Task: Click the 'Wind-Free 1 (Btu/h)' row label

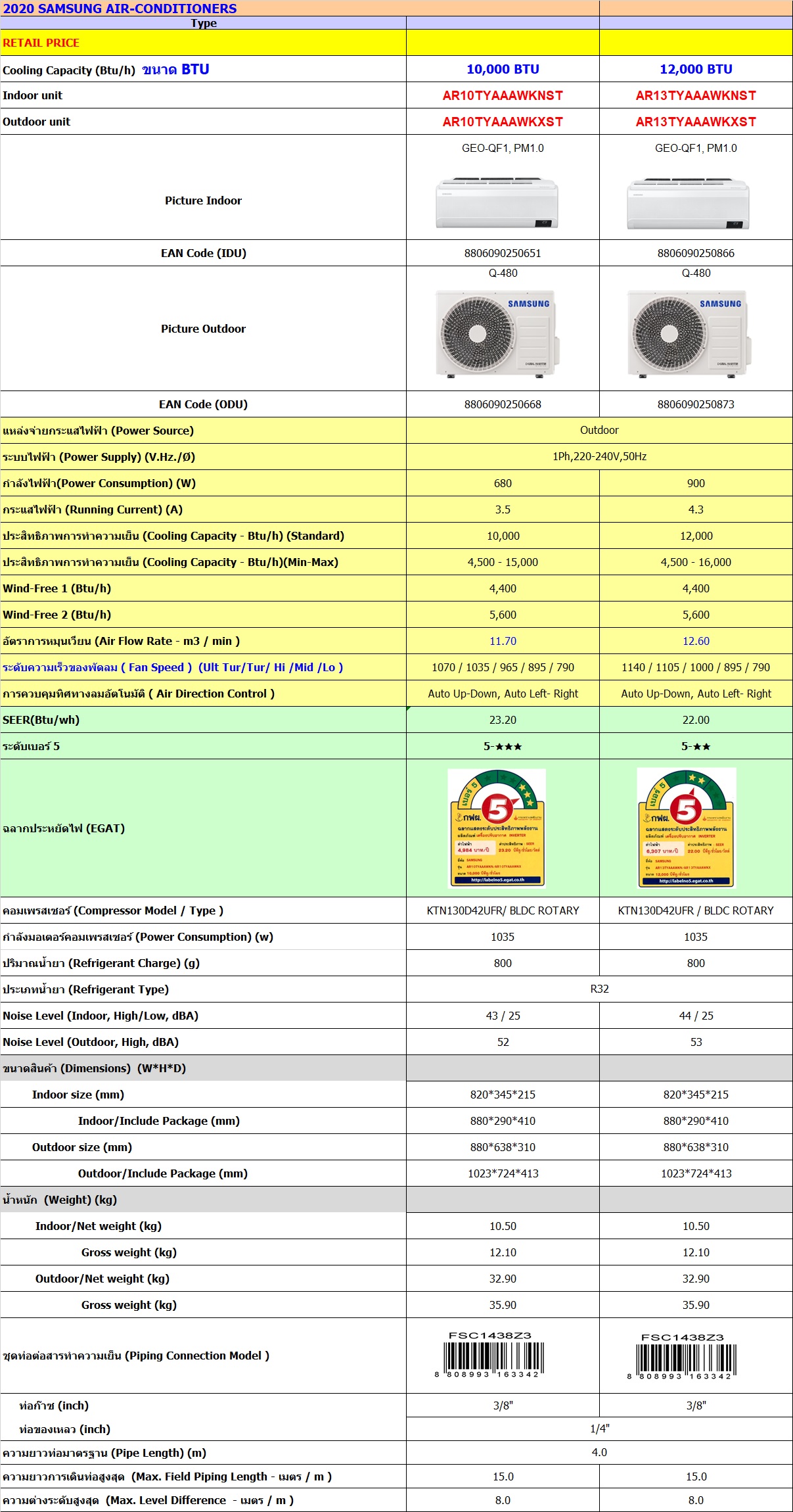Action: [57, 588]
